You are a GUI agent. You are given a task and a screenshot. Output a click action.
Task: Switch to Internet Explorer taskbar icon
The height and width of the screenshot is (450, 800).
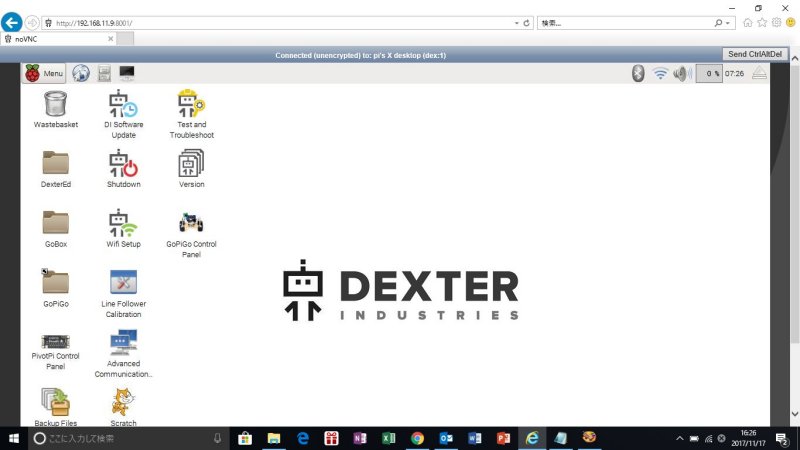[532, 438]
